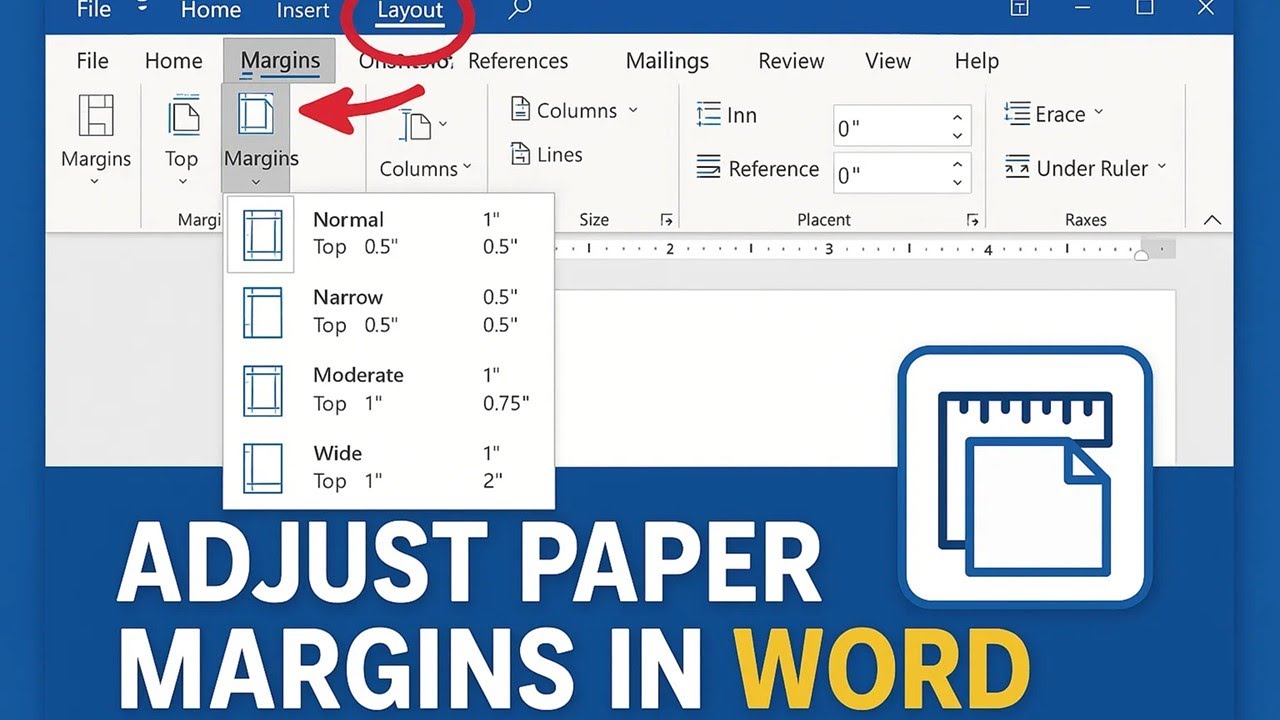This screenshot has height=720, width=1280.
Task: Click Home in the title bar
Action: 211,11
